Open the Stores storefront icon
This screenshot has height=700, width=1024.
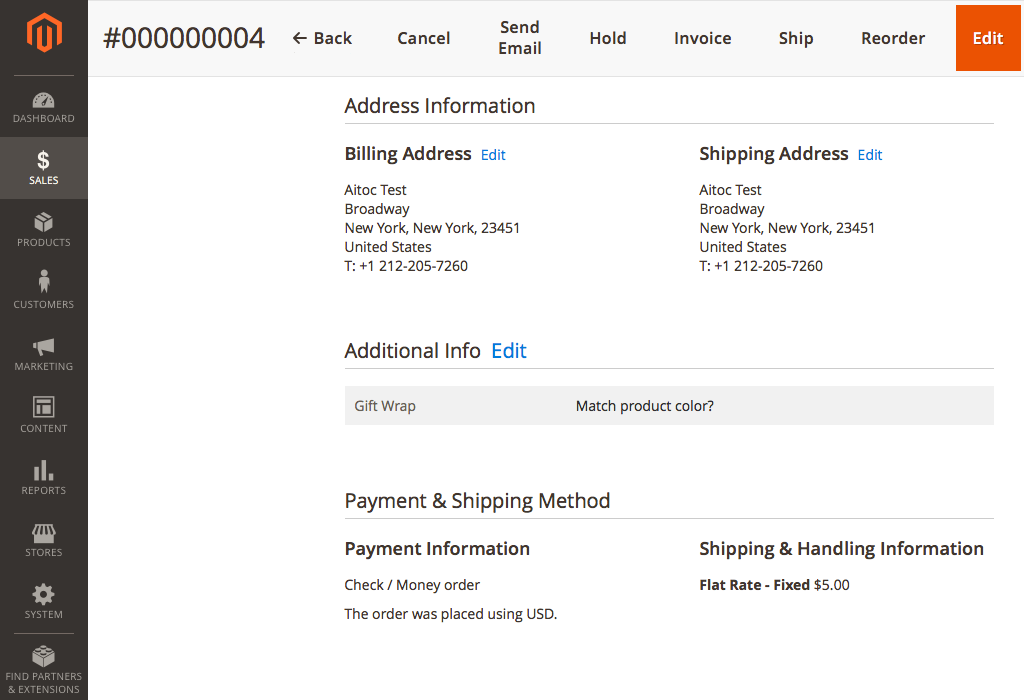[x=44, y=533]
